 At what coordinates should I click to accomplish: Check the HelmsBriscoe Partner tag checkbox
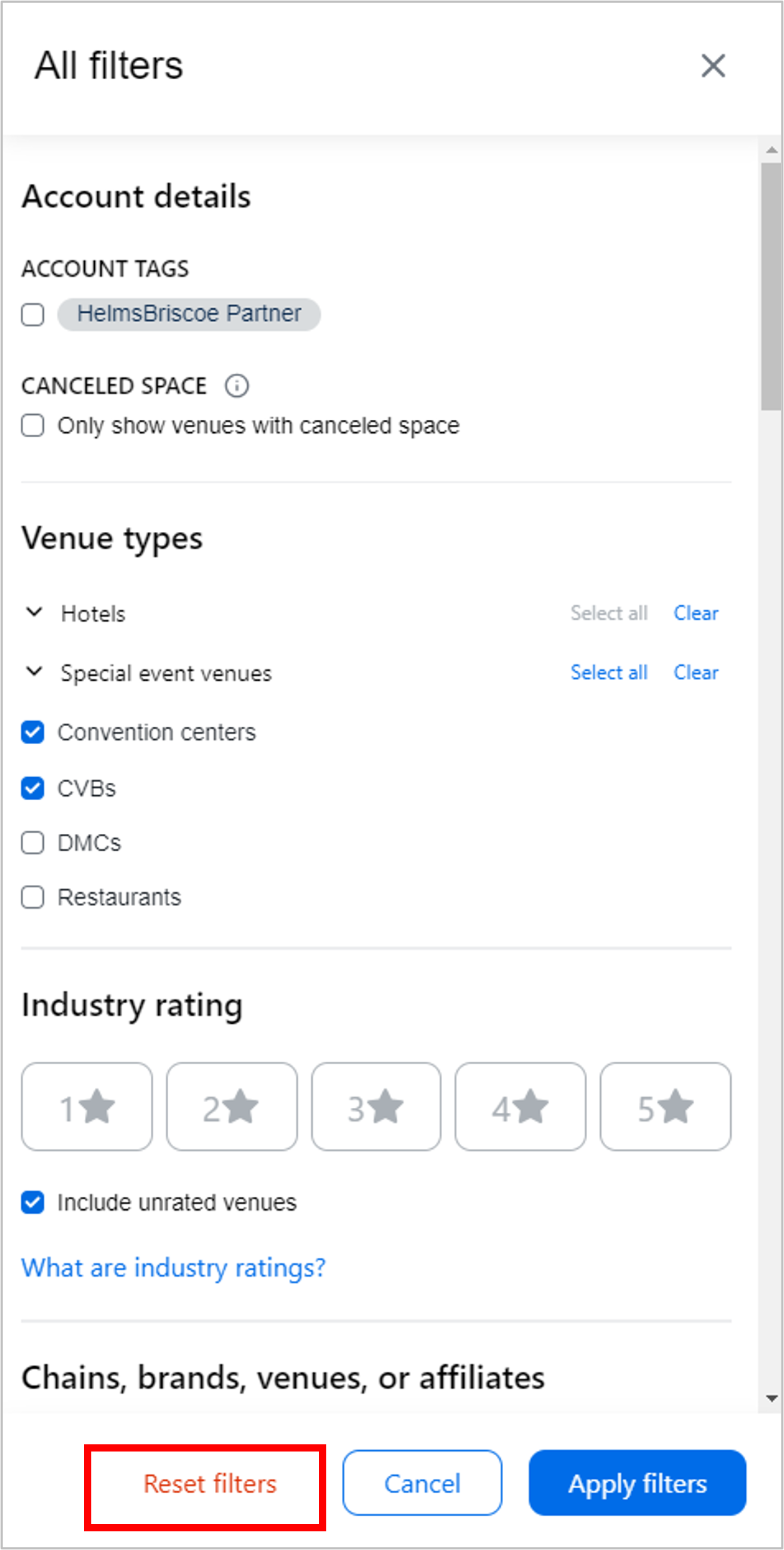(32, 314)
